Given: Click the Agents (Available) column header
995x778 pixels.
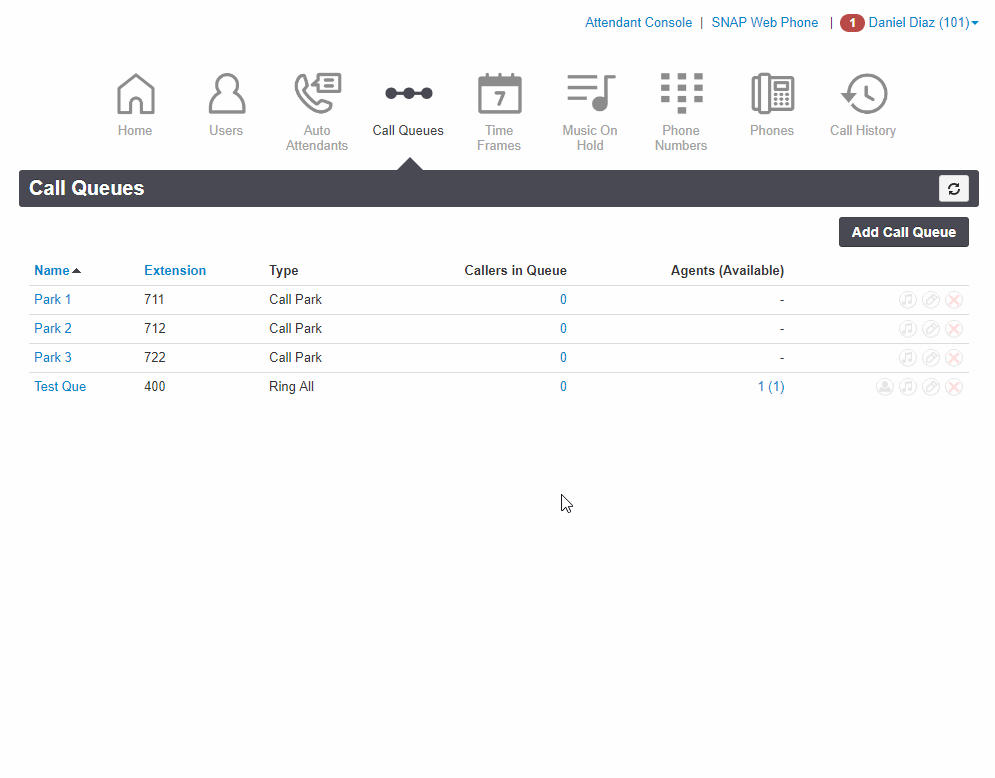Looking at the screenshot, I should 727,270.
